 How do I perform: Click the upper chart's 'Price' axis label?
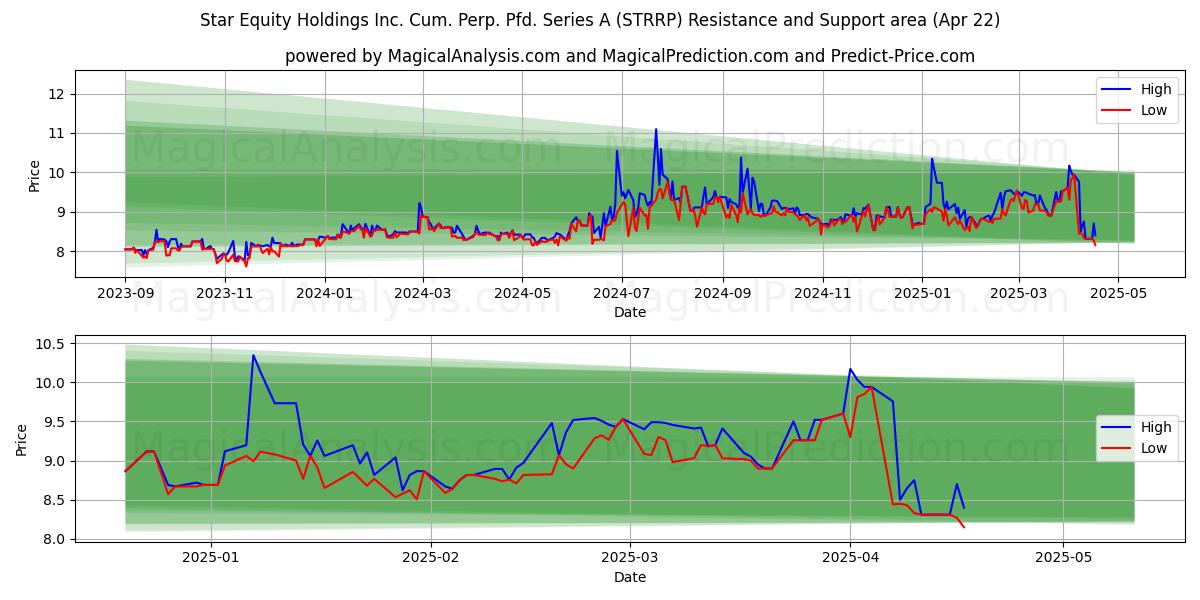tap(35, 176)
